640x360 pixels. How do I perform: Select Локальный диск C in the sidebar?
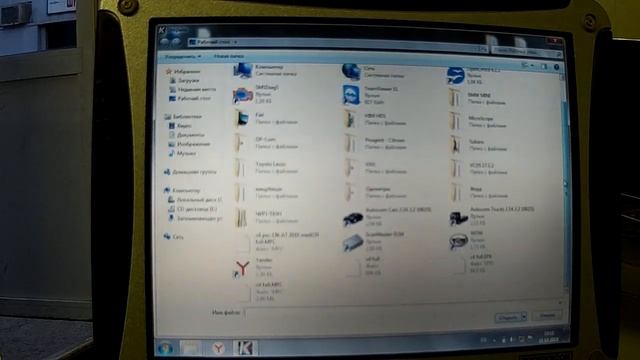(195, 200)
